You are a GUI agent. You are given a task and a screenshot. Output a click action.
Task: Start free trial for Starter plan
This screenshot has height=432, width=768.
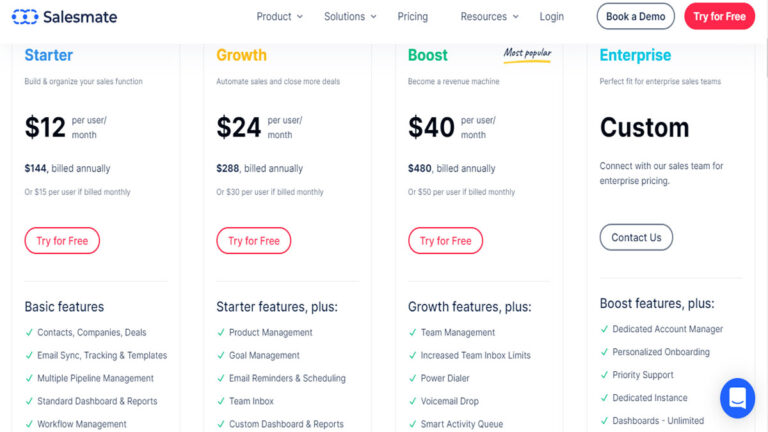[62, 241]
